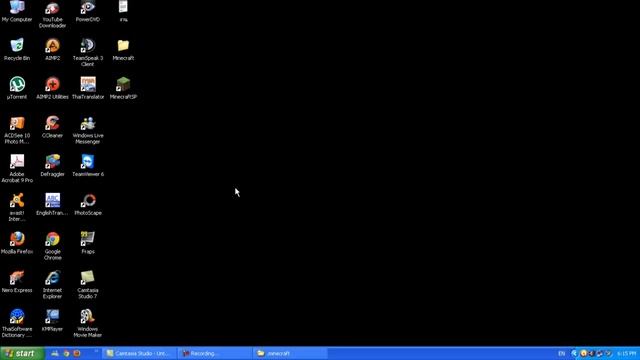The image size is (640, 360).
Task: Click the taskbar clock
Action: click(627, 353)
